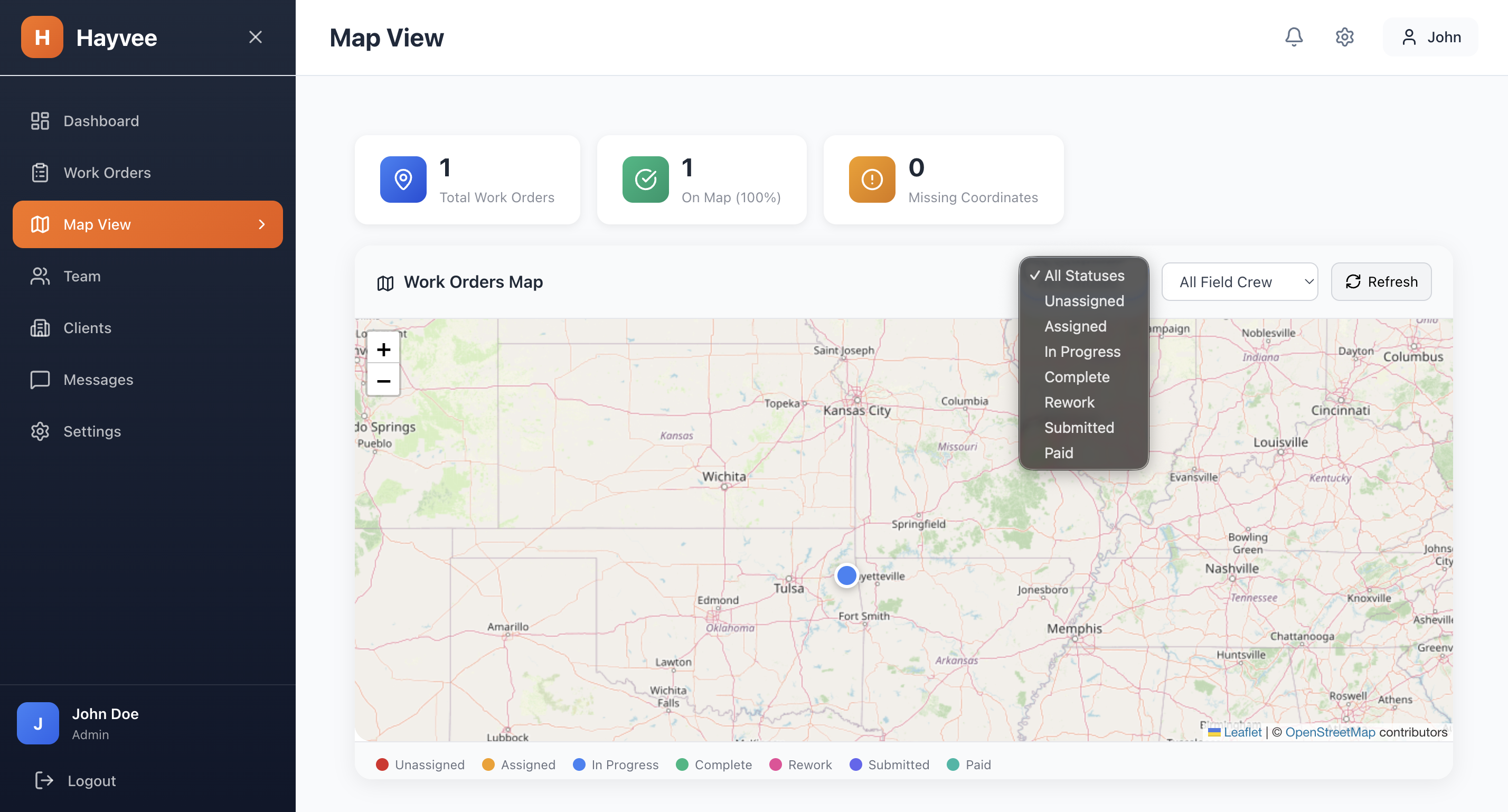Open the All Field Crew dropdown

pyautogui.click(x=1239, y=281)
